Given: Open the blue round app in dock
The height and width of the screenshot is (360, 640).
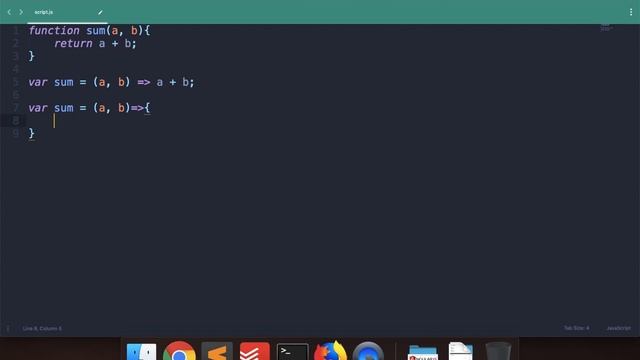Looking at the screenshot, I should (x=368, y=351).
